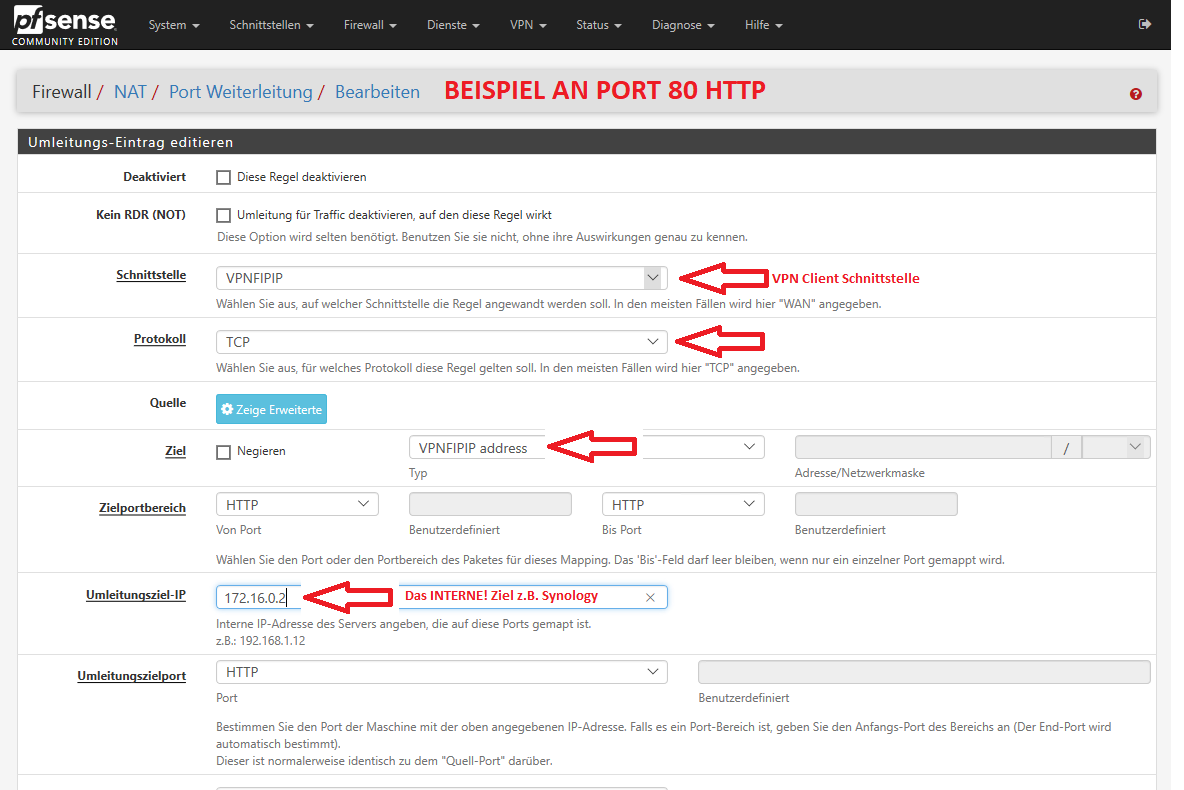Click the NAT breadcrumb link
Screen dimensions: 1184x790
tap(130, 92)
